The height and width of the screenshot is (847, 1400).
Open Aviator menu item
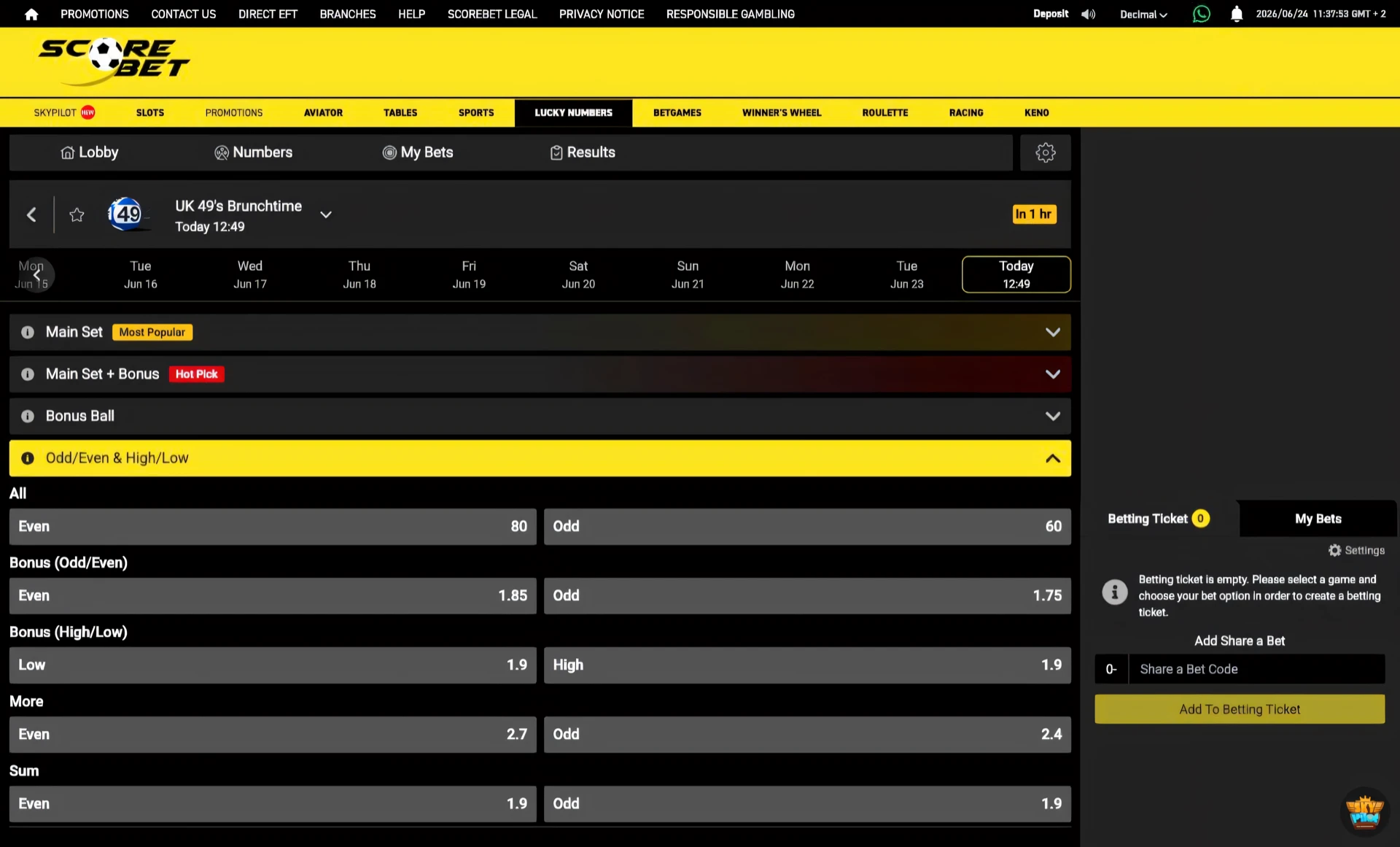tap(323, 112)
